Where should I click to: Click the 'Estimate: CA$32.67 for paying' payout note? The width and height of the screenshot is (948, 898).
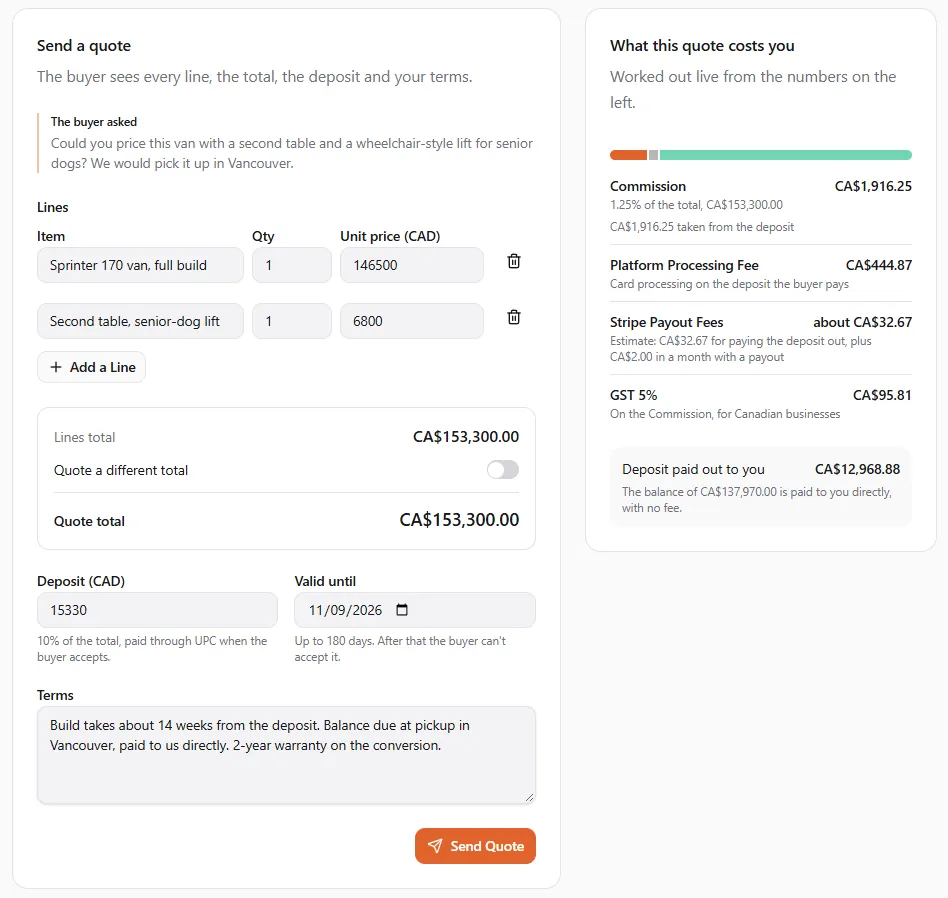pyautogui.click(x=741, y=349)
